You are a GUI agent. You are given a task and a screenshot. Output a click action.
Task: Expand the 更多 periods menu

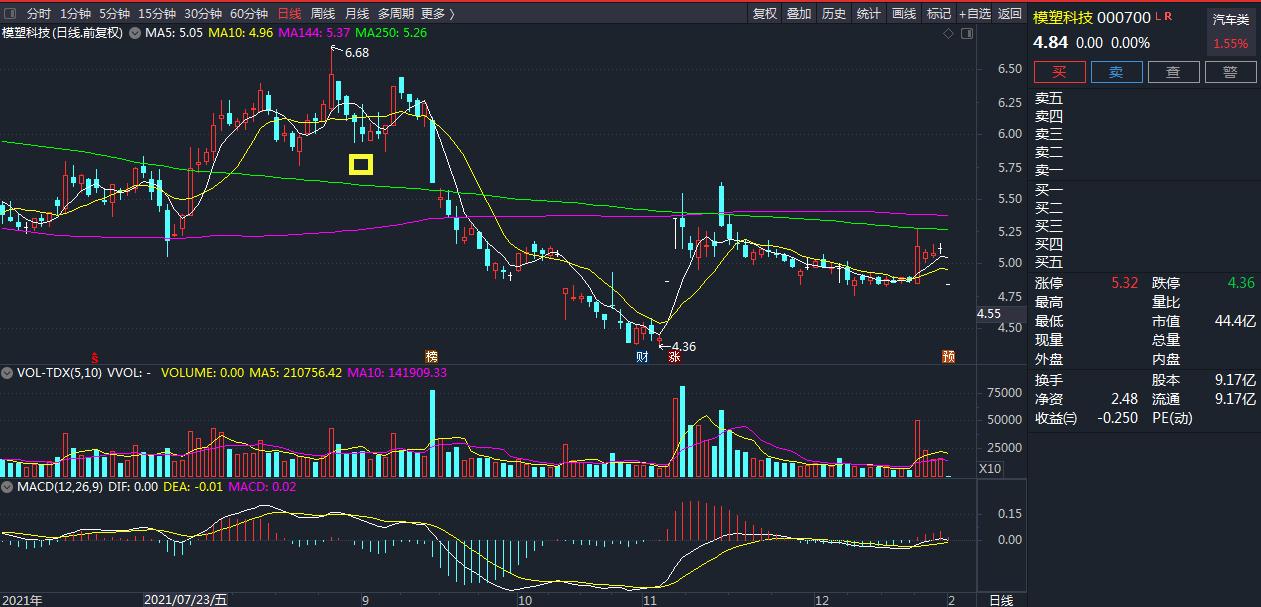(x=437, y=14)
